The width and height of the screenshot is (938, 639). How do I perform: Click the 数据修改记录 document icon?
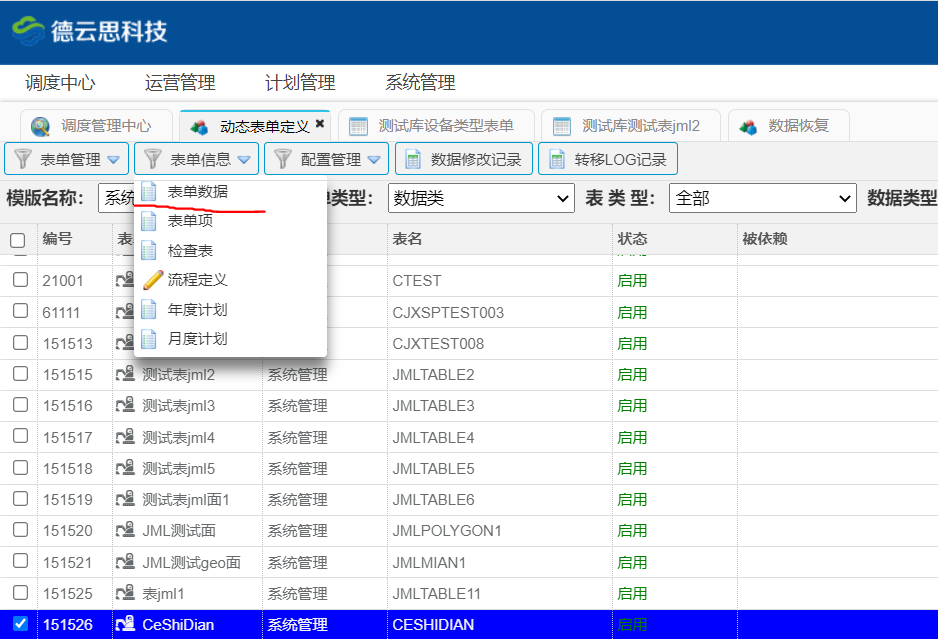pos(413,159)
